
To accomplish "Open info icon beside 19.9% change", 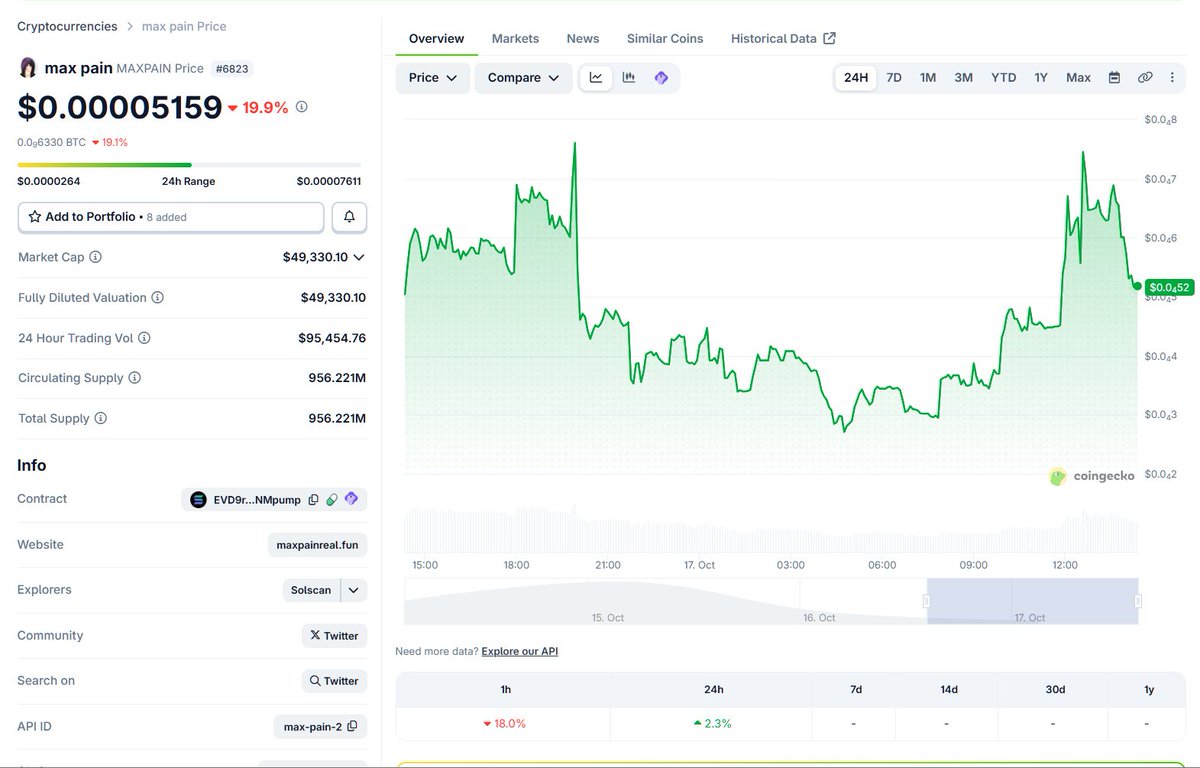I will coord(302,107).
